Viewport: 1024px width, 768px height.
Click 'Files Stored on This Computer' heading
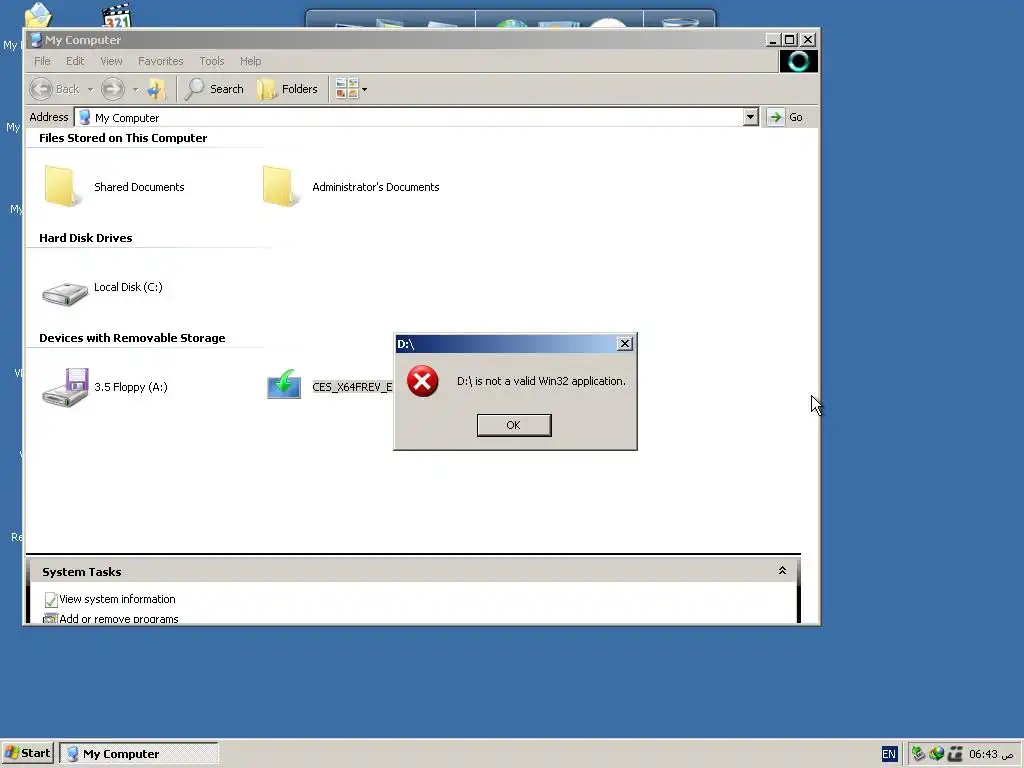pos(123,138)
